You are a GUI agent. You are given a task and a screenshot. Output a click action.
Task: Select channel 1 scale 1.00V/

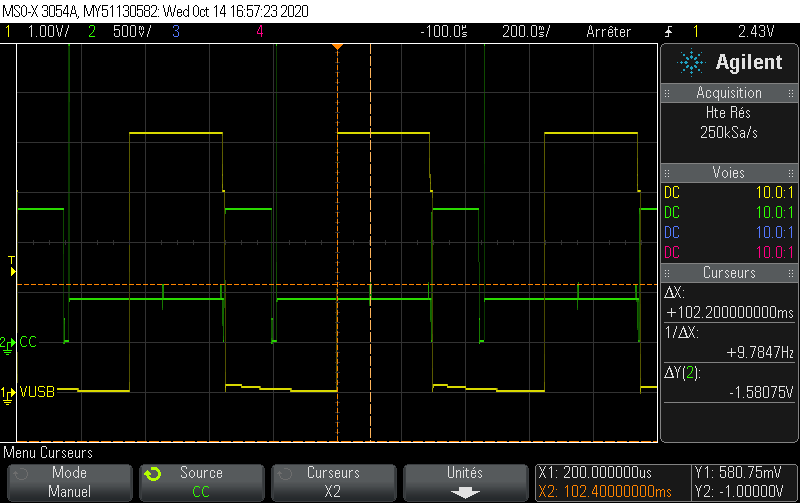(x=48, y=32)
